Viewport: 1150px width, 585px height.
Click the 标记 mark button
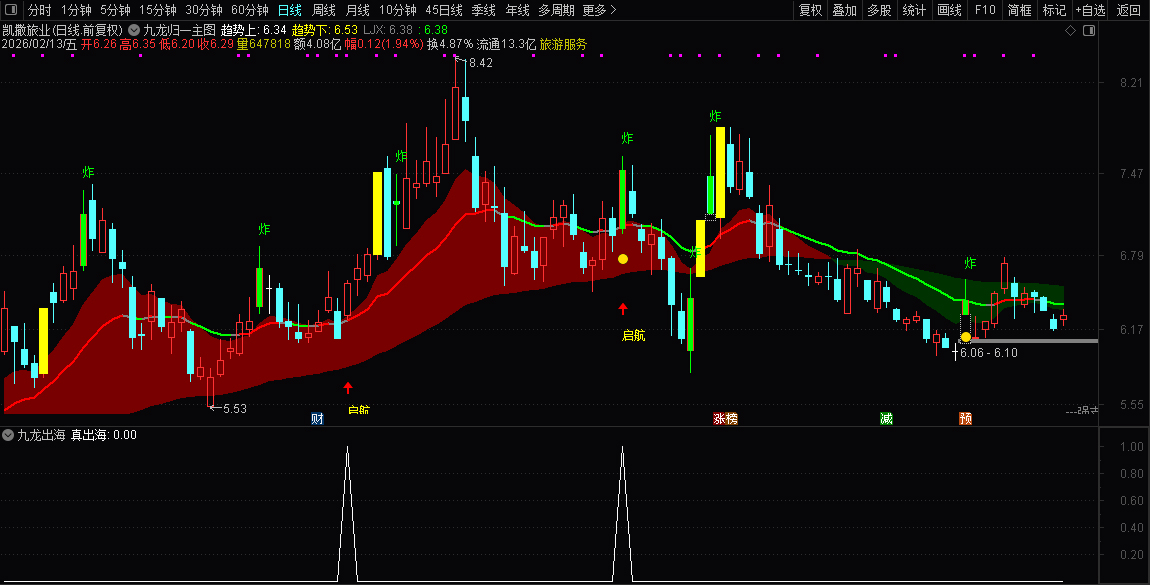pos(1055,10)
